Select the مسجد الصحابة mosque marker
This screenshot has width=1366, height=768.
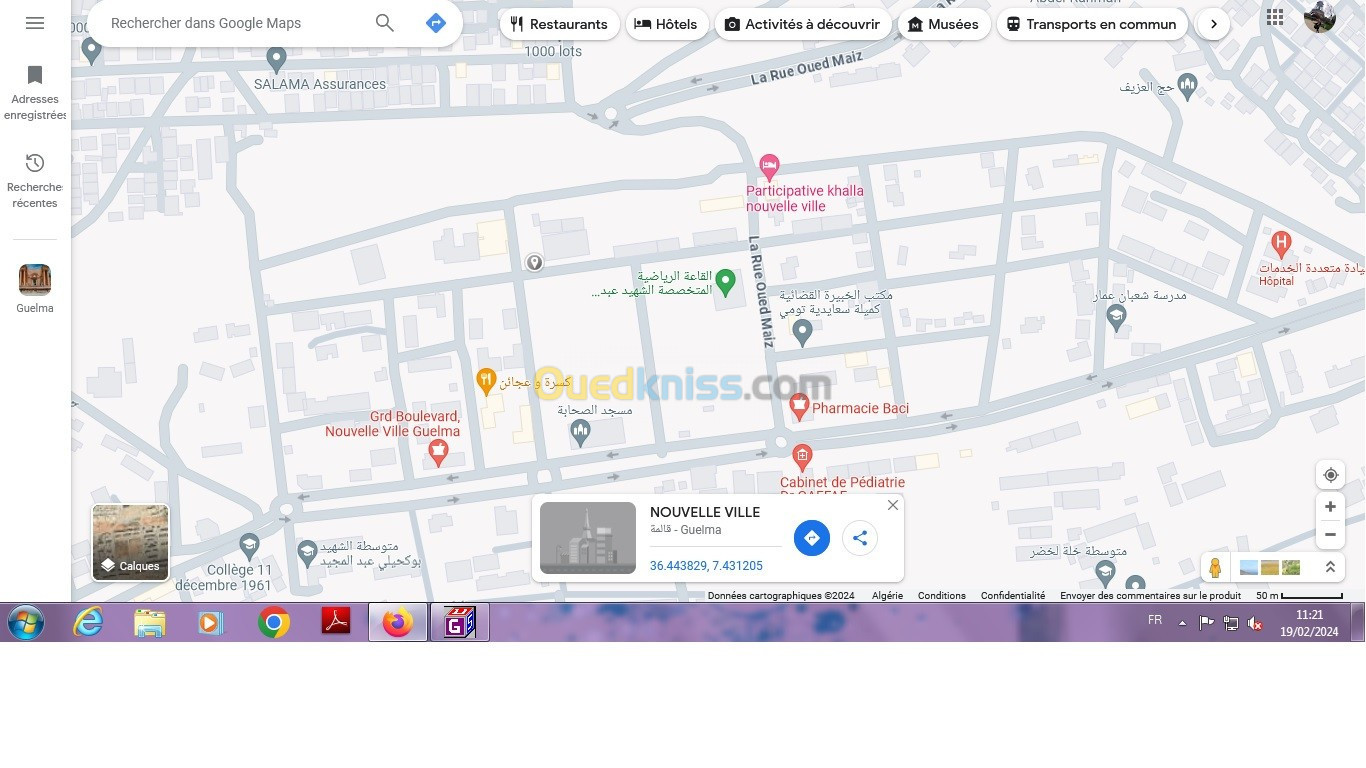pyautogui.click(x=580, y=433)
